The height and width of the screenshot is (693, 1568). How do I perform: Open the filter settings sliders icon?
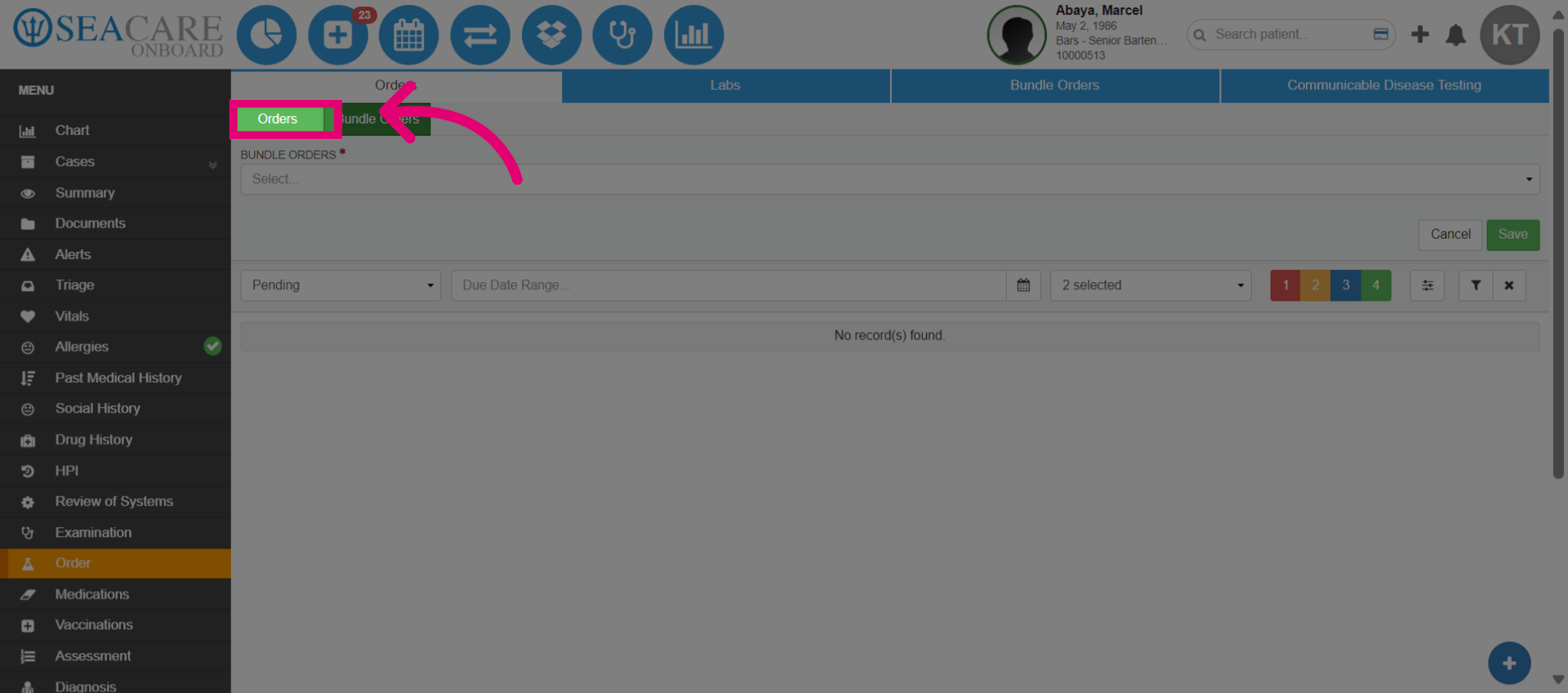(1428, 285)
